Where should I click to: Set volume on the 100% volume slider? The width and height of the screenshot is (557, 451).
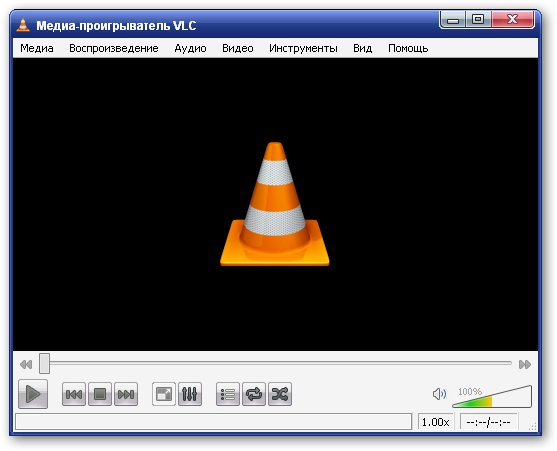pos(492,397)
